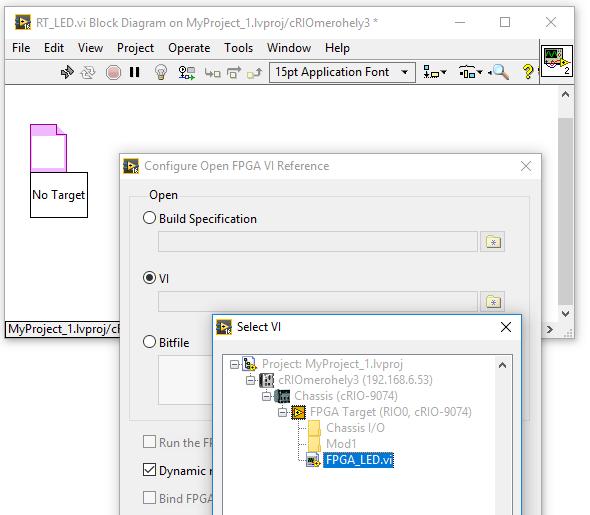590x515 pixels.
Task: Collapse the Chassis (cRIO-9074) node
Action: tap(266, 396)
